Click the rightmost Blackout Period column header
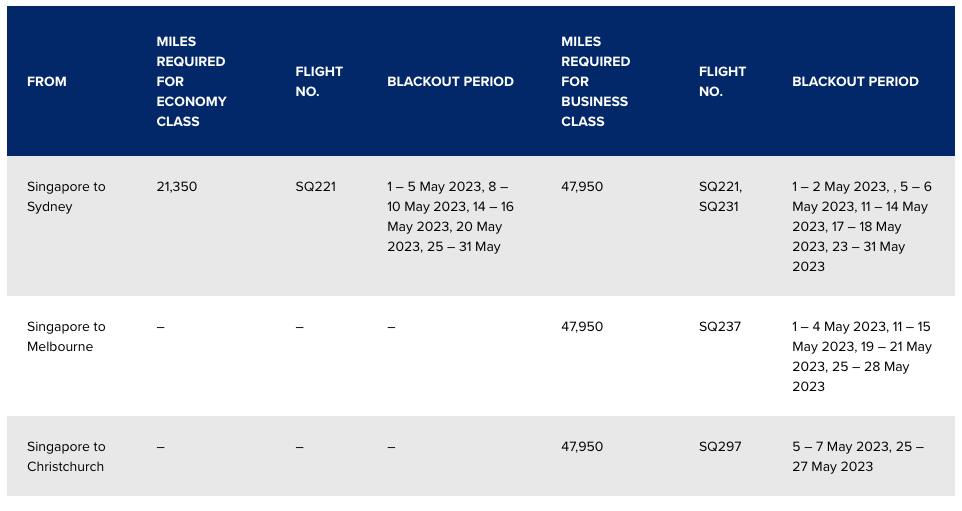962x511 pixels. pyautogui.click(x=855, y=82)
